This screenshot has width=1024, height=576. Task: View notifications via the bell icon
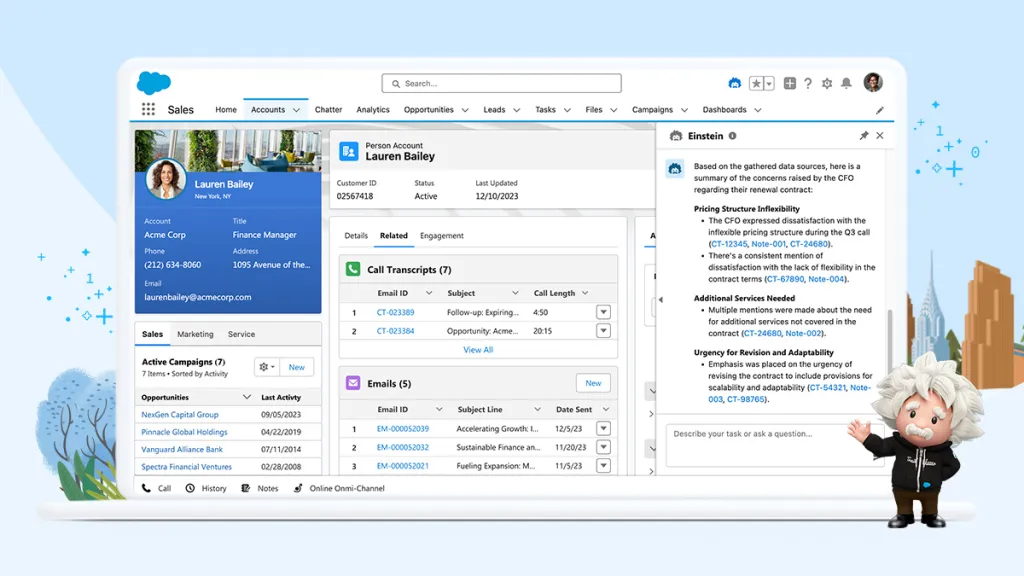tap(846, 83)
